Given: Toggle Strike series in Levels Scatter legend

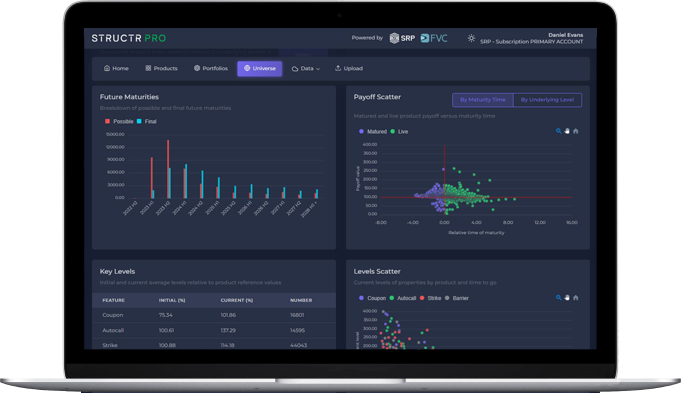Looking at the screenshot, I should coord(430,298).
